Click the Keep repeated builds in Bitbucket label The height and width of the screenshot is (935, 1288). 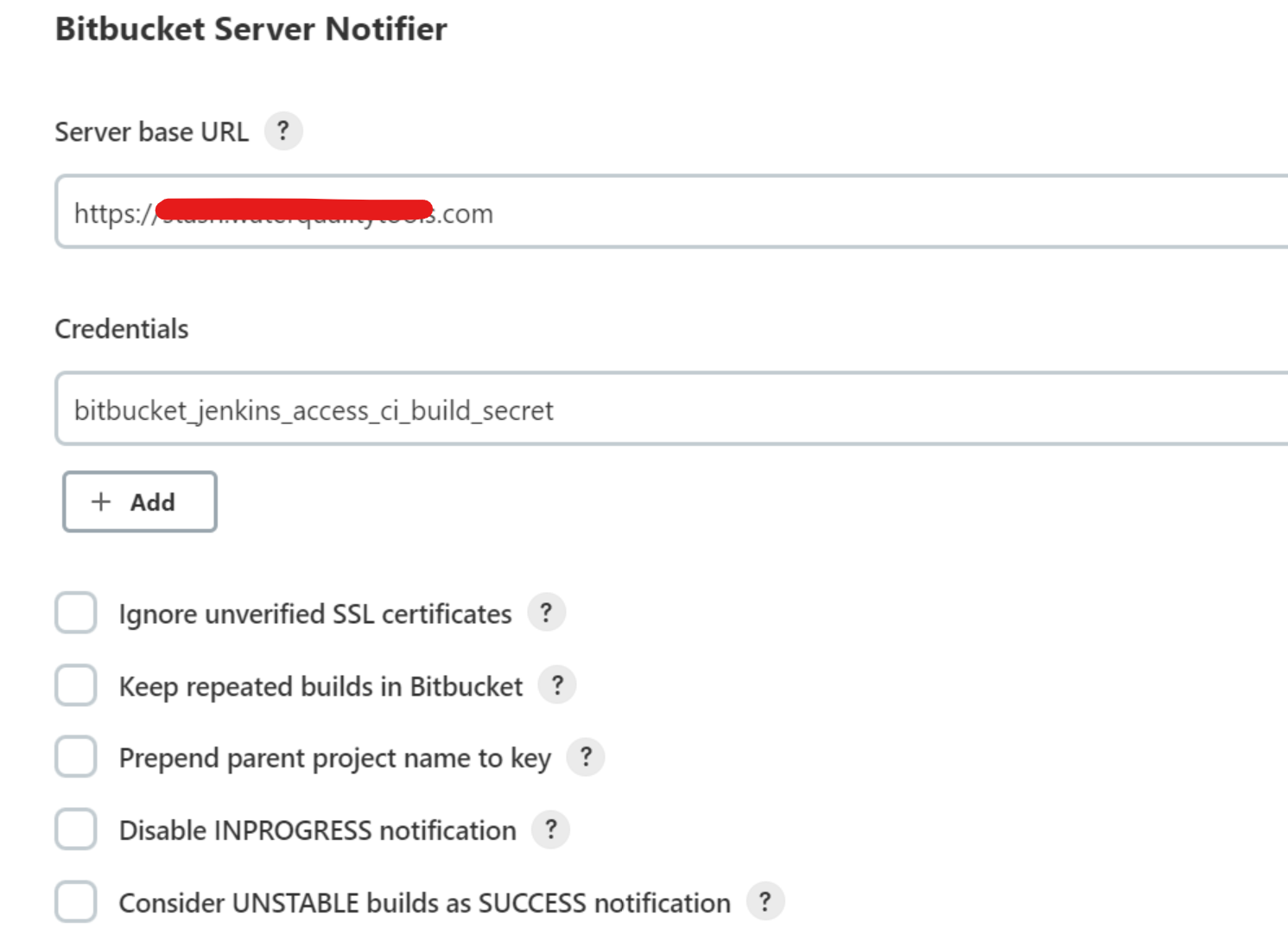(320, 687)
